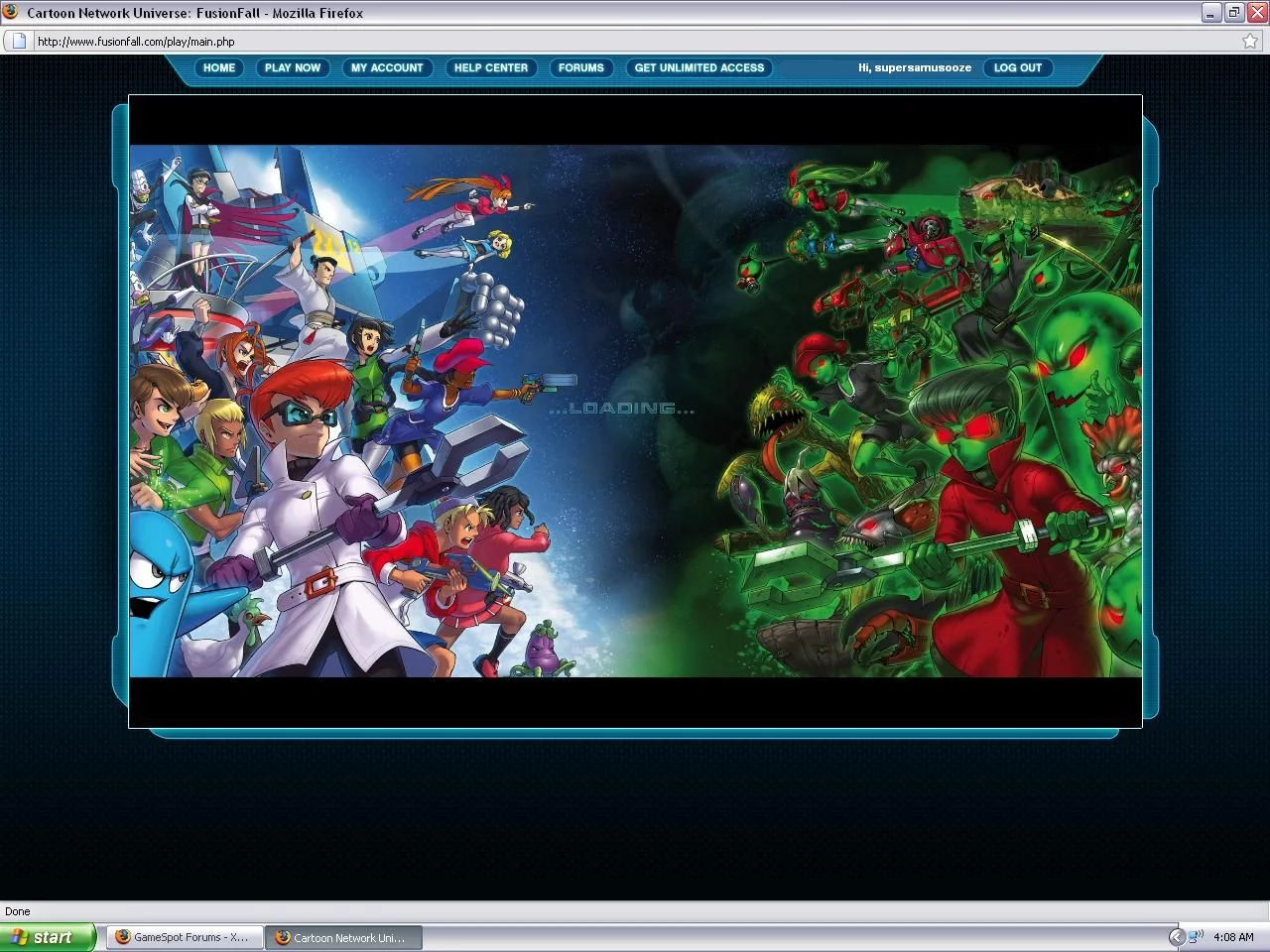Open MY ACCOUNT page
Screen dimensions: 1270x952
pos(387,67)
